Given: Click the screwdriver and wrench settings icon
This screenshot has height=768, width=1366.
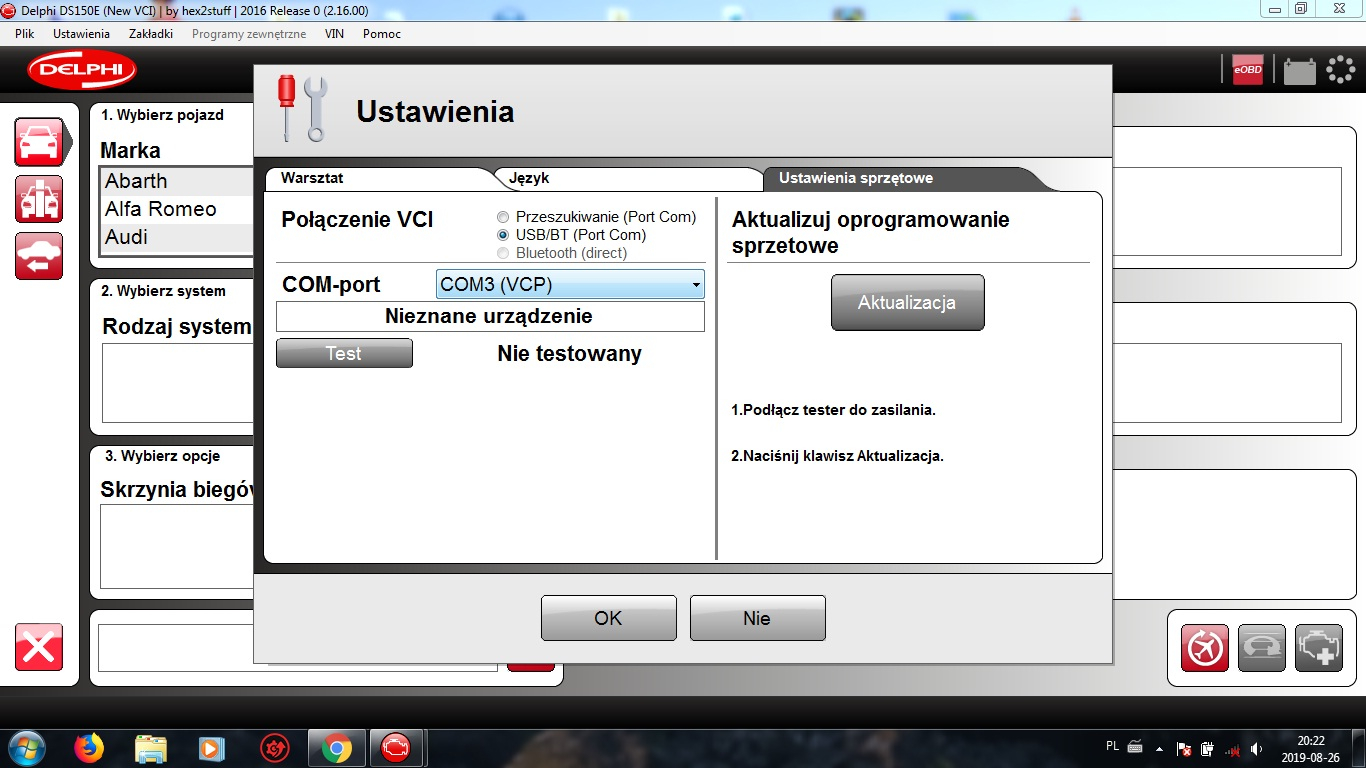Looking at the screenshot, I should pyautogui.click(x=301, y=109).
